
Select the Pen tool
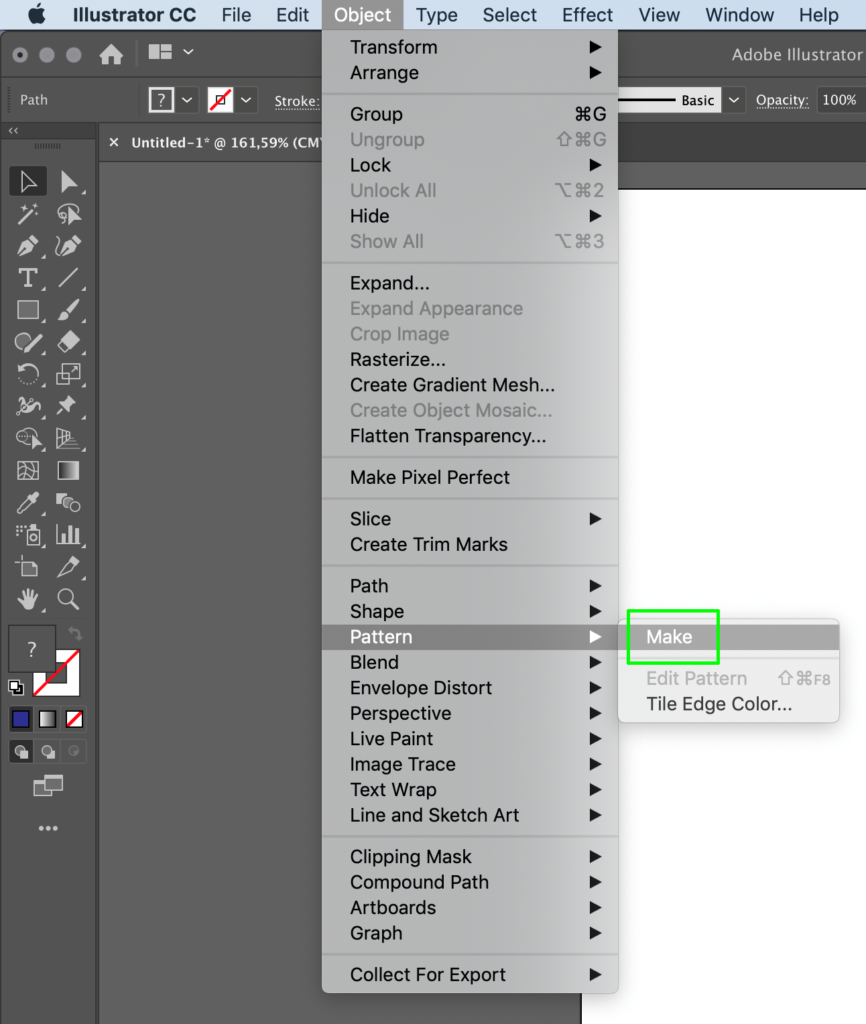pyautogui.click(x=28, y=245)
